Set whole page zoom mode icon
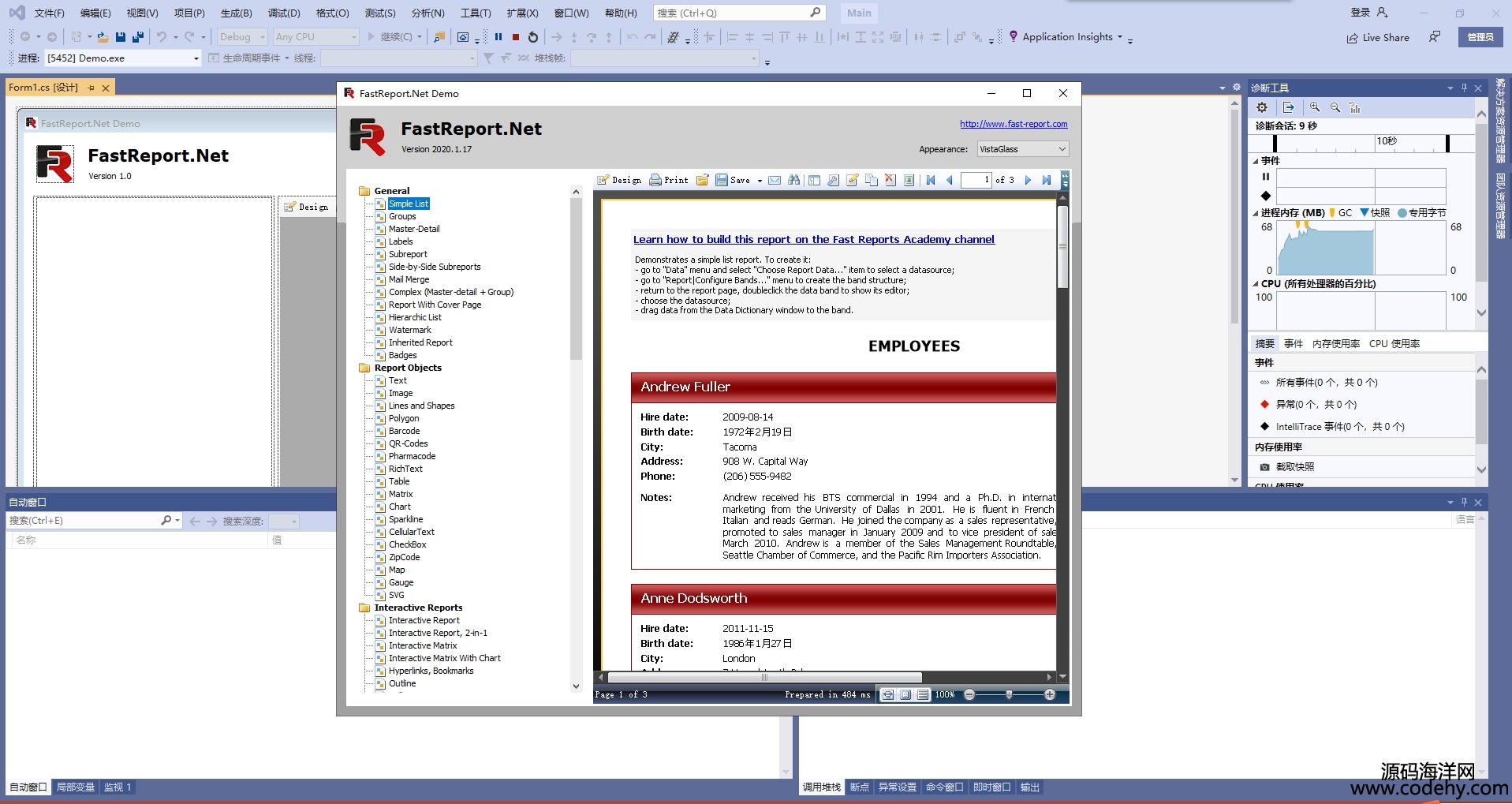 click(905, 694)
